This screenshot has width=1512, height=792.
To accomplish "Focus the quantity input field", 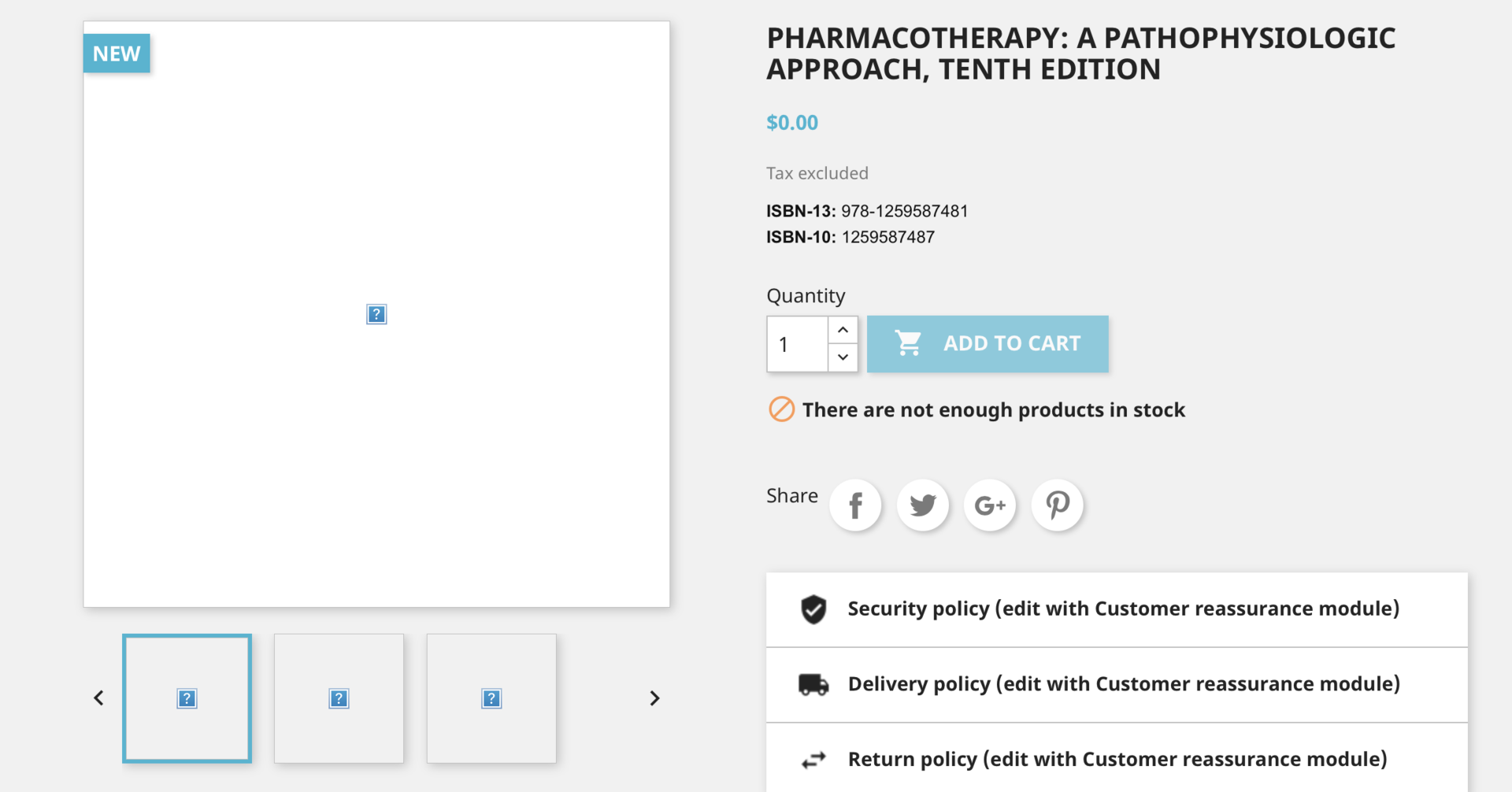I will pyautogui.click(x=798, y=344).
